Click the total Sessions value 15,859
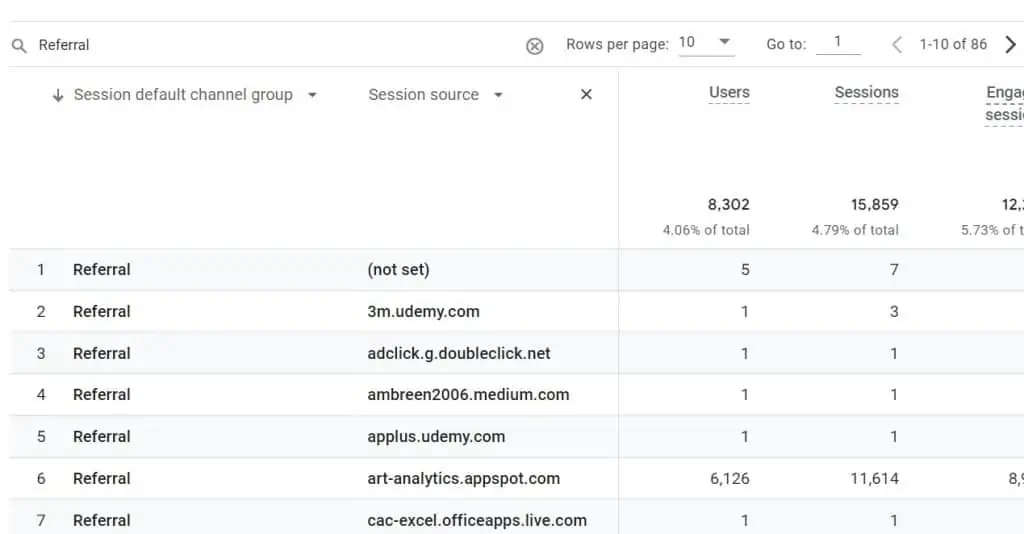 point(874,205)
